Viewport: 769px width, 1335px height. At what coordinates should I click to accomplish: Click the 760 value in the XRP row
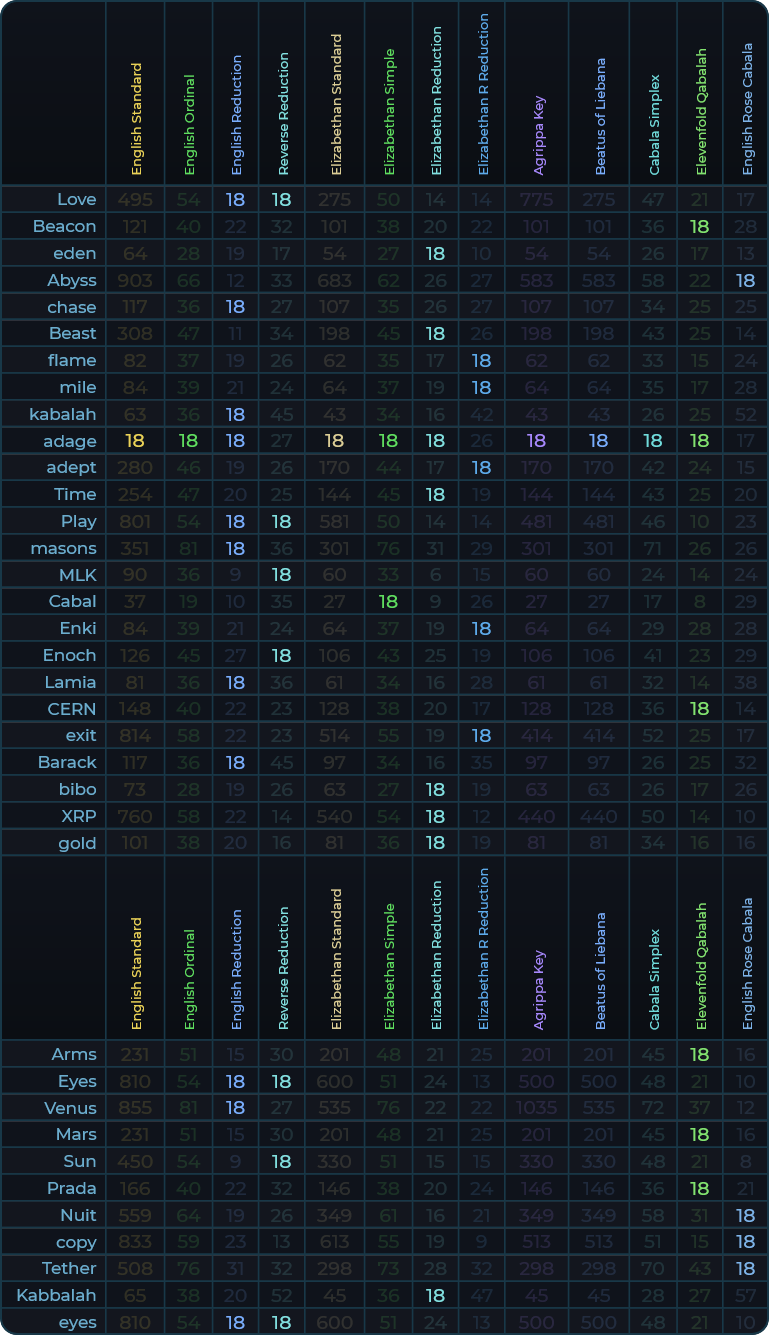point(135,816)
